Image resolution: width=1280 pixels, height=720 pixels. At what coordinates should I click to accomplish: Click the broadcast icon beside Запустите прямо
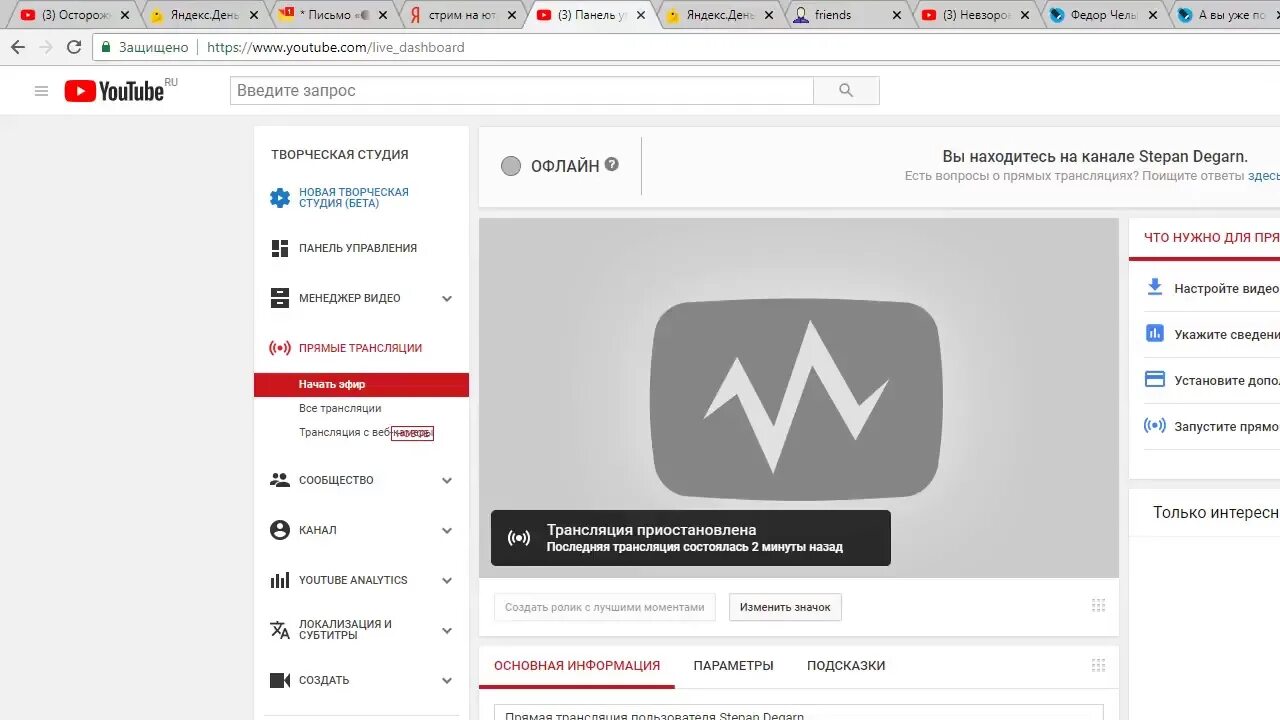1155,426
